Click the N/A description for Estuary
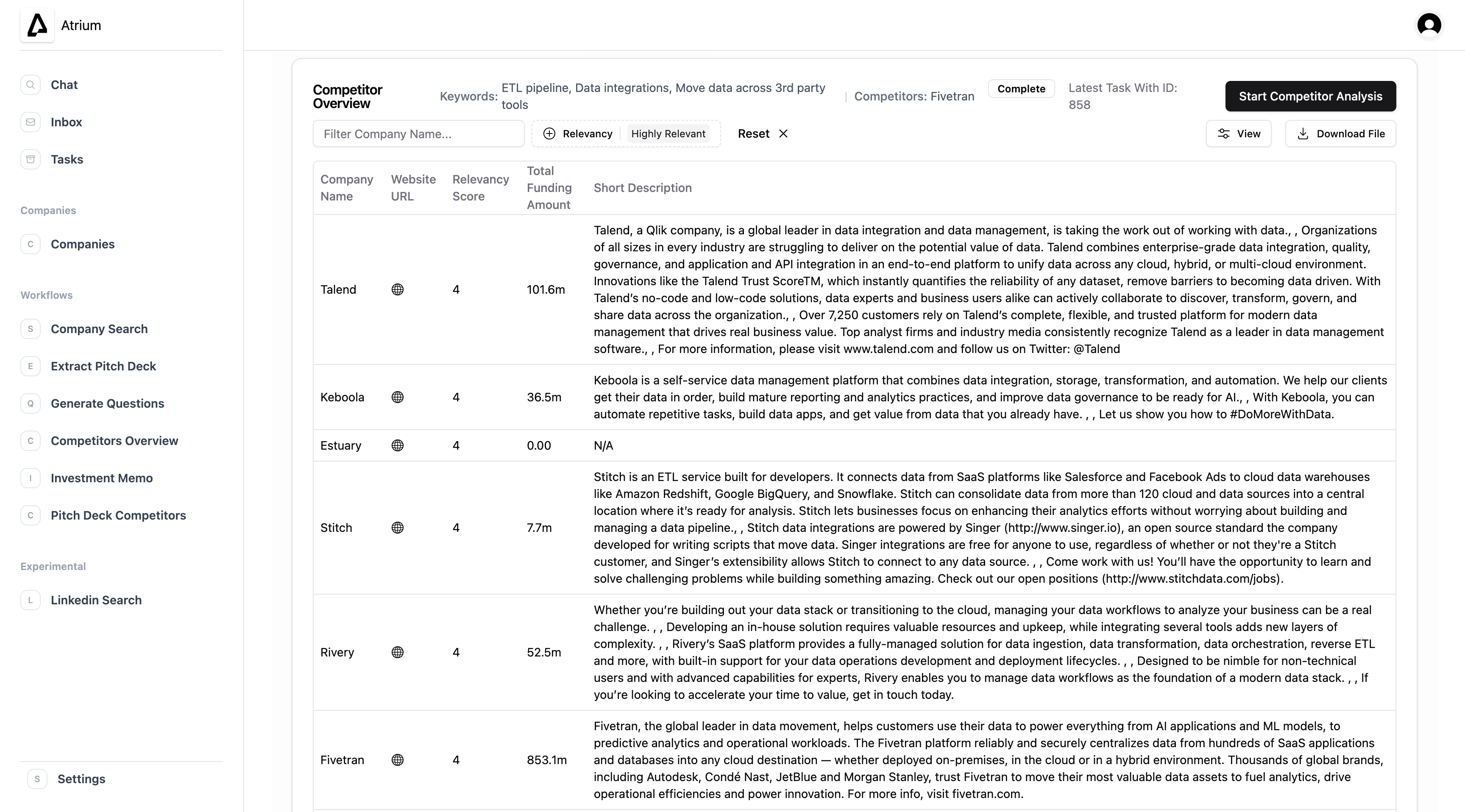This screenshot has height=812, width=1465. coord(603,445)
